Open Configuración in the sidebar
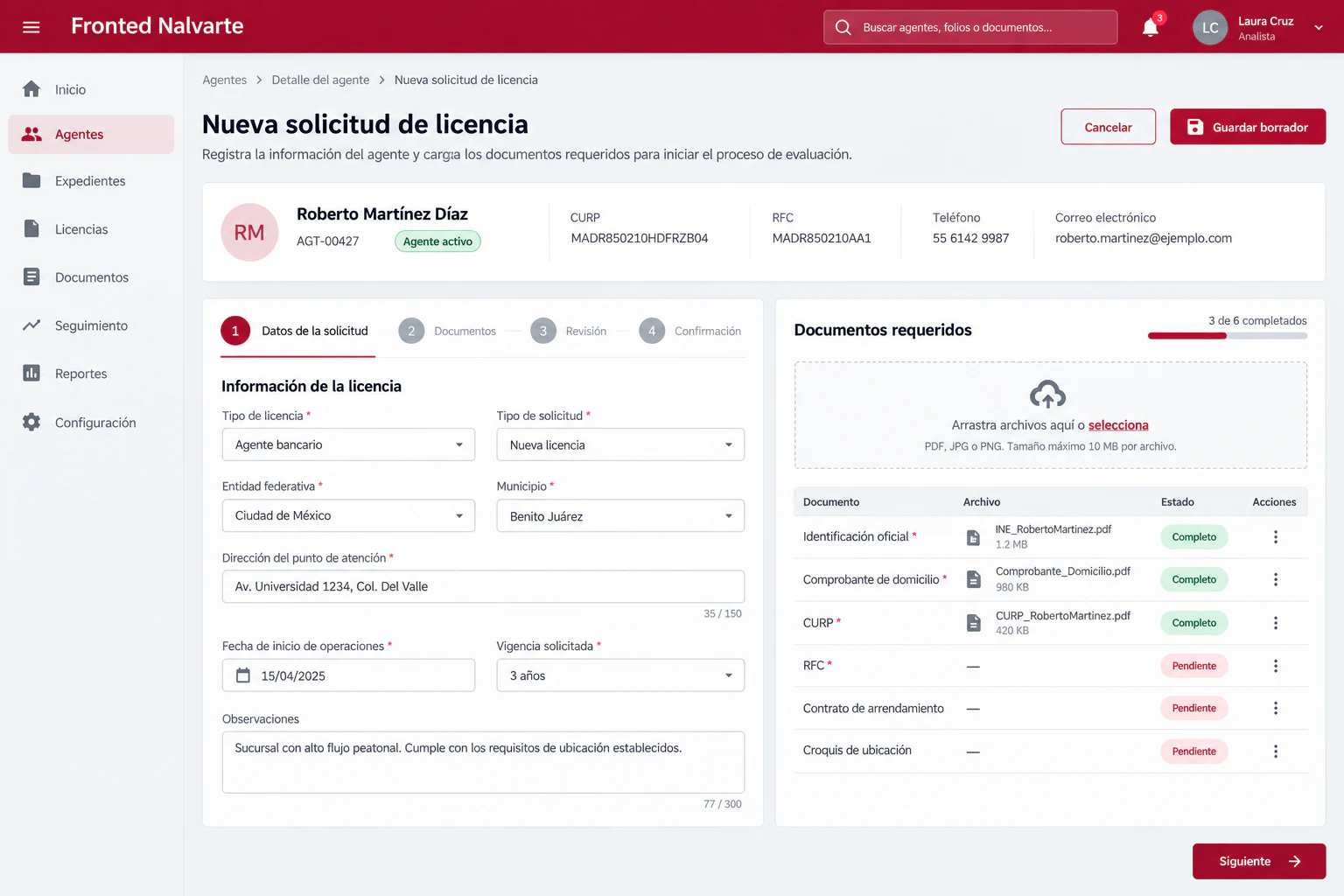This screenshot has height=896, width=1344. click(x=91, y=423)
